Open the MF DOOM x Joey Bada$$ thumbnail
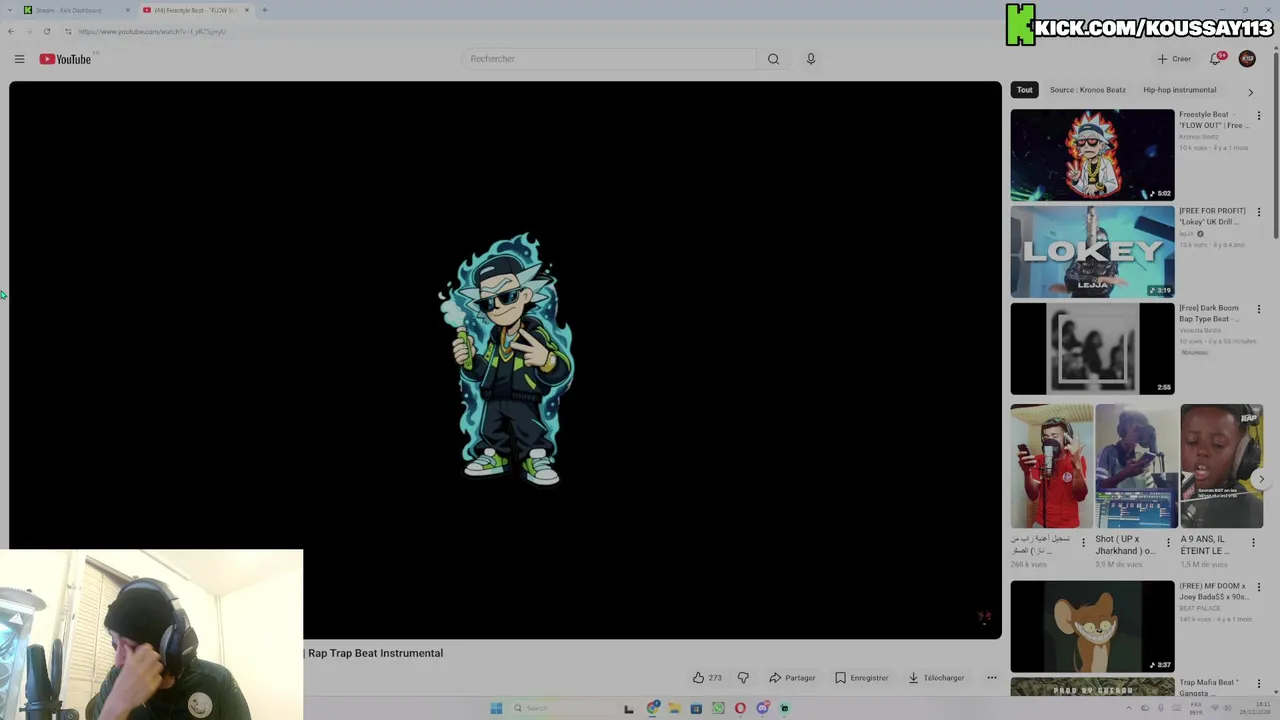This screenshot has height=720, width=1280. [x=1092, y=626]
